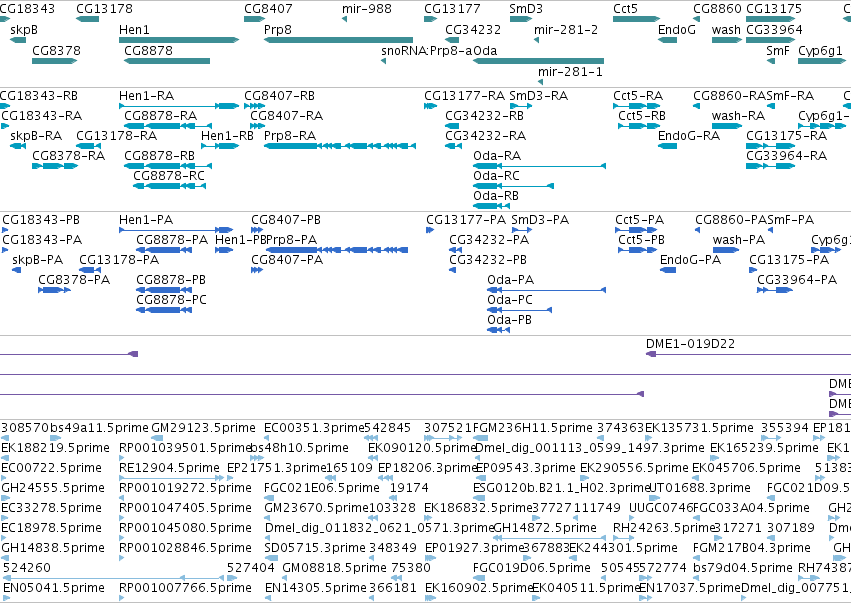Click the mir-988 gene label
Screen dimensions: 851x603
pos(367,9)
